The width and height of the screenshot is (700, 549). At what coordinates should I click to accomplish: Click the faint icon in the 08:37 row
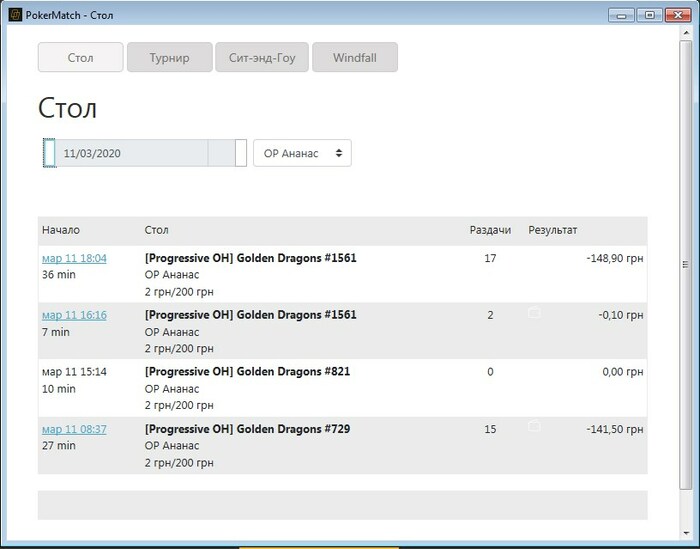coord(534,426)
